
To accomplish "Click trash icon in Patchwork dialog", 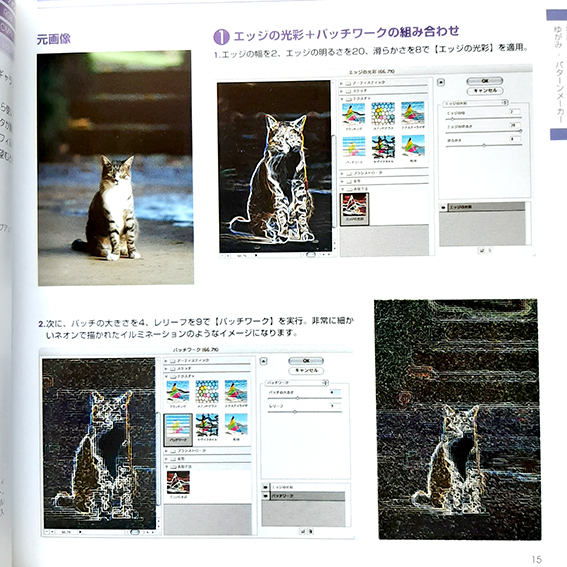I will pos(311,531).
